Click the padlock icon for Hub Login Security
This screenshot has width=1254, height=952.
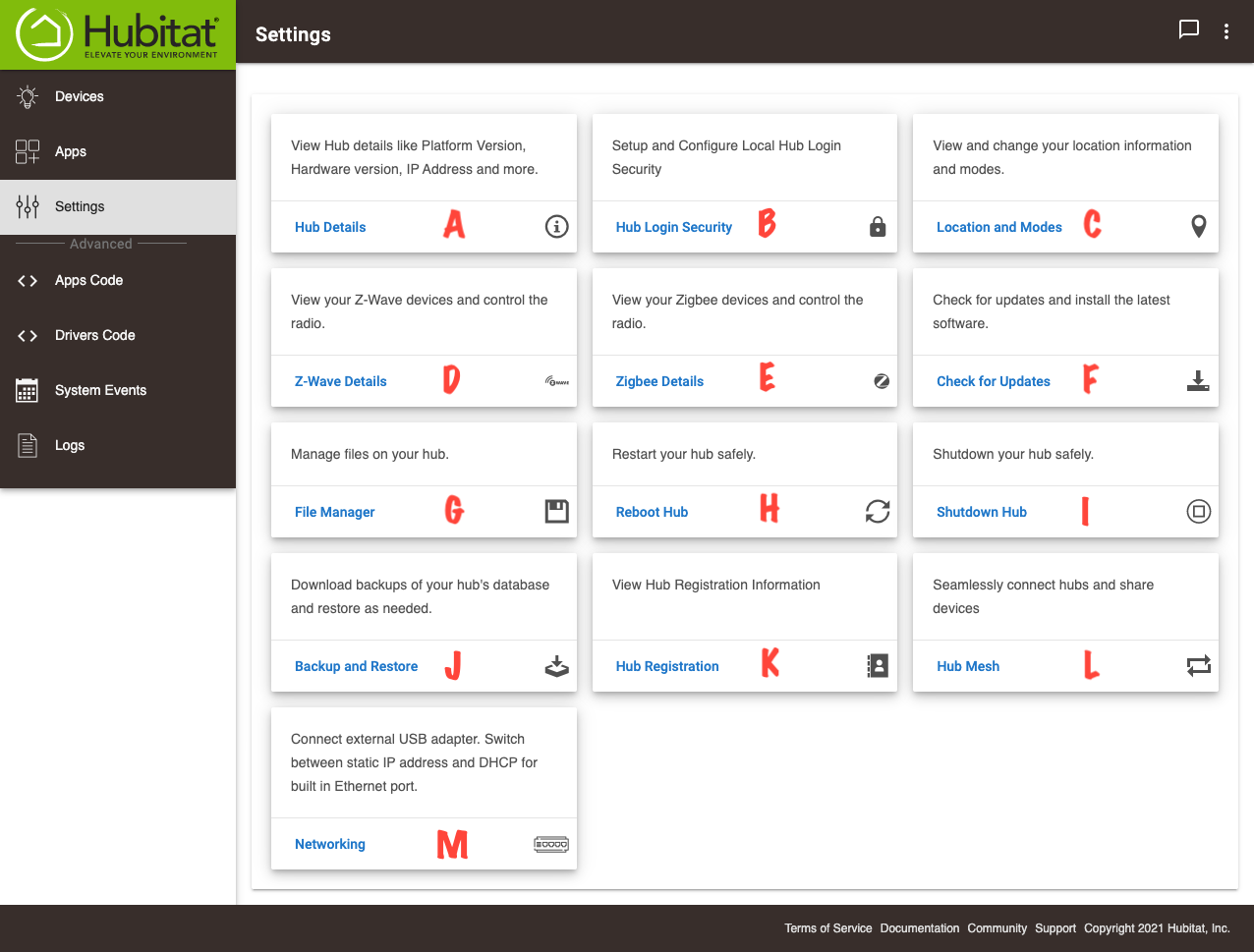pyautogui.click(x=878, y=228)
